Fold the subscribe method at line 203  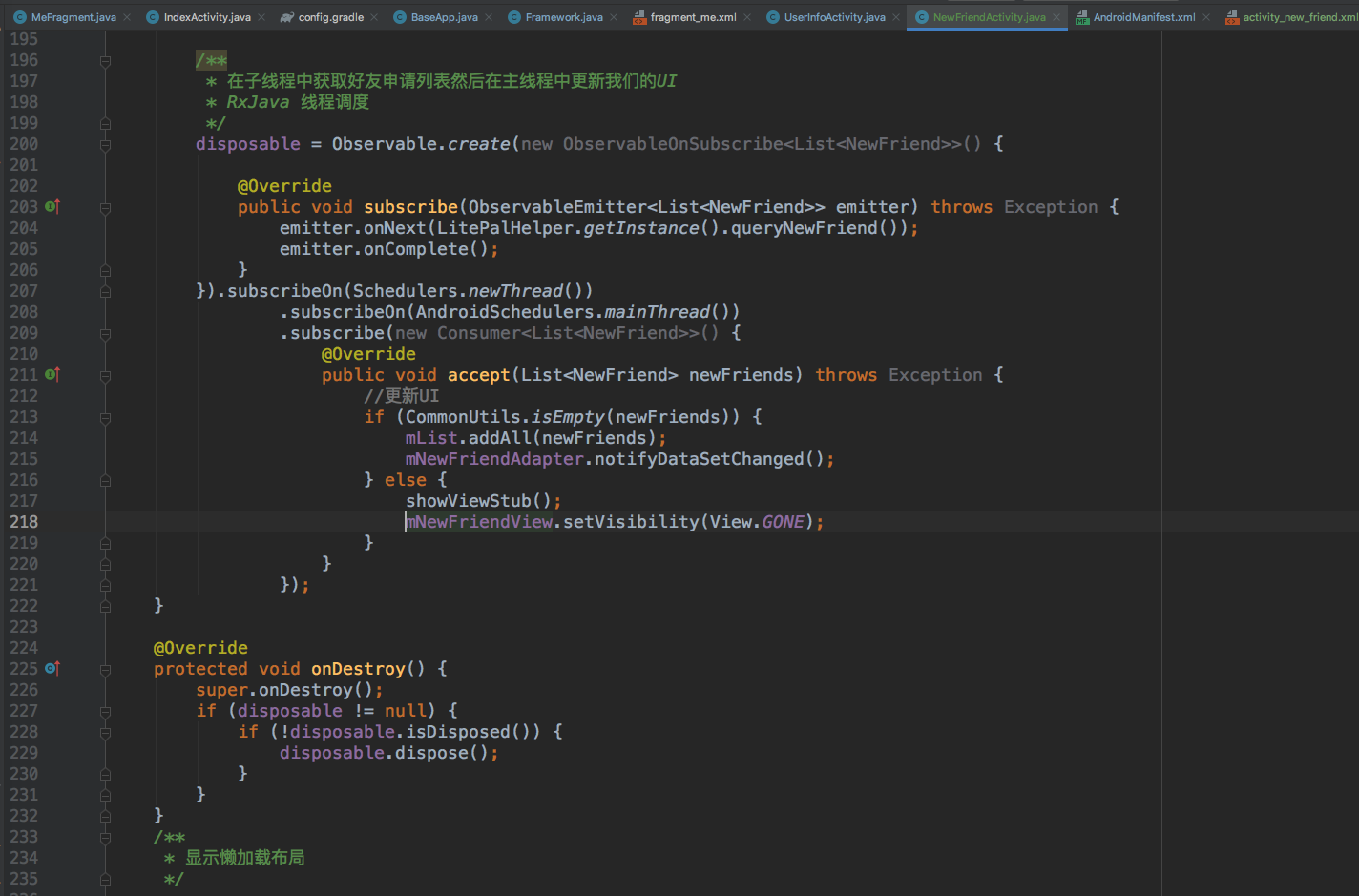point(105,208)
